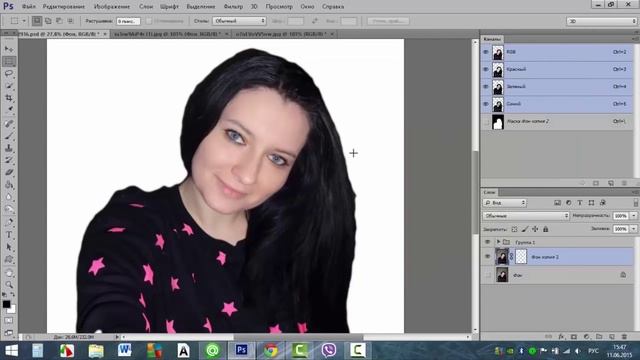This screenshot has width=640, height=360.
Task: Select the Path Selection tool
Action: [9, 247]
